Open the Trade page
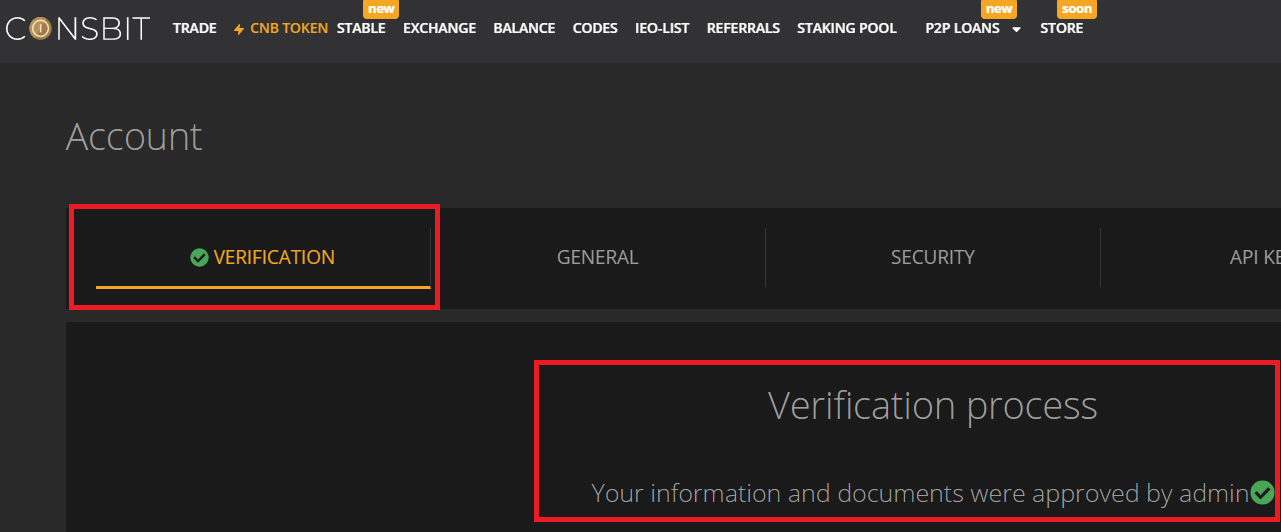The height and width of the screenshot is (532, 1281). click(x=195, y=28)
